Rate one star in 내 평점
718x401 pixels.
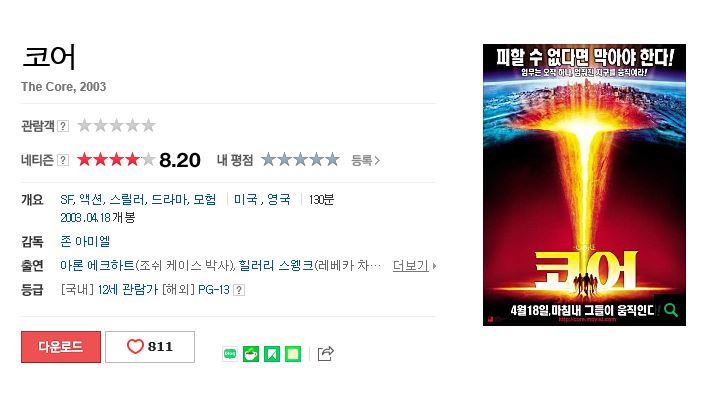[268, 160]
